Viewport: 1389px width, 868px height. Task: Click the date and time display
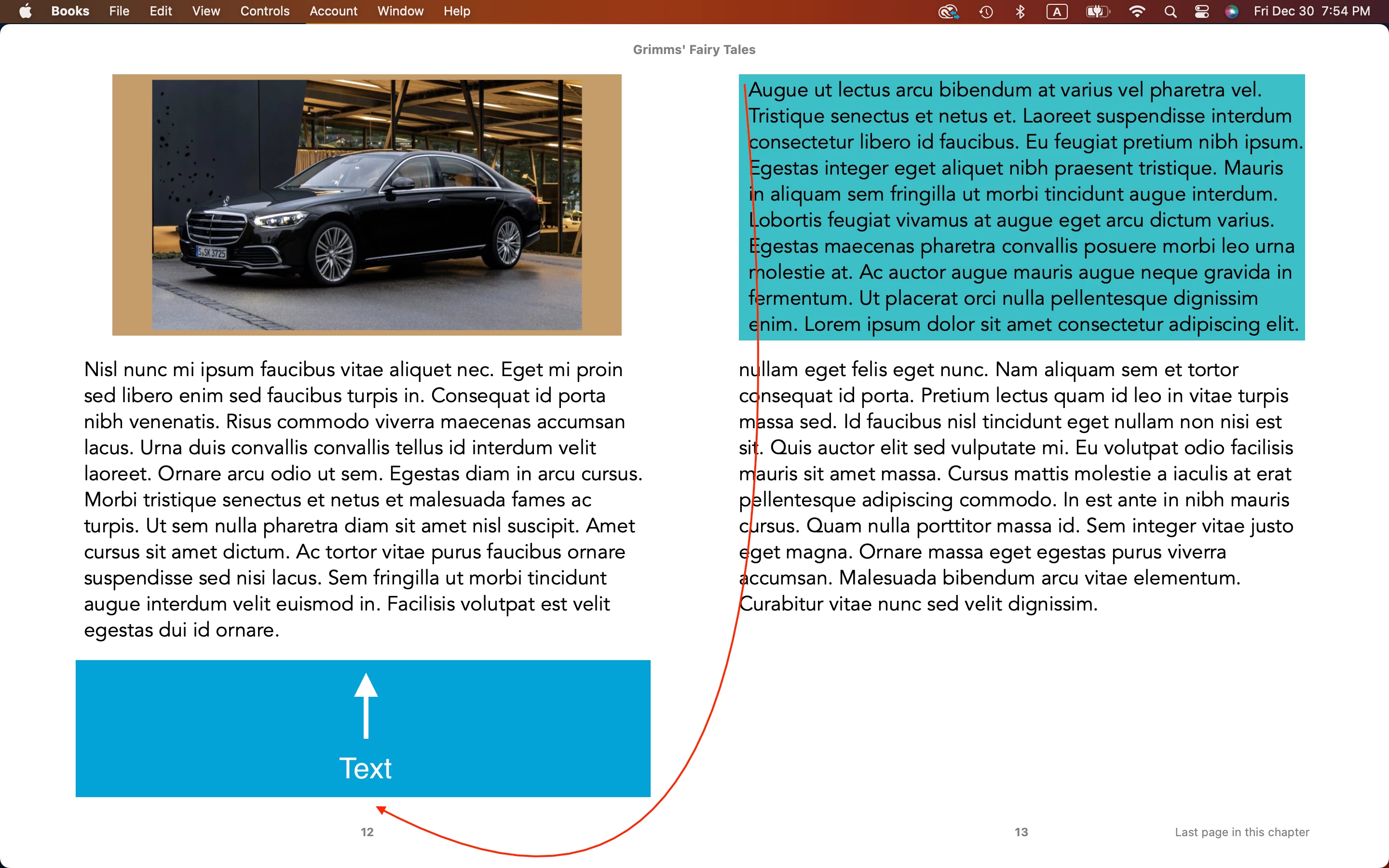pos(1311,12)
